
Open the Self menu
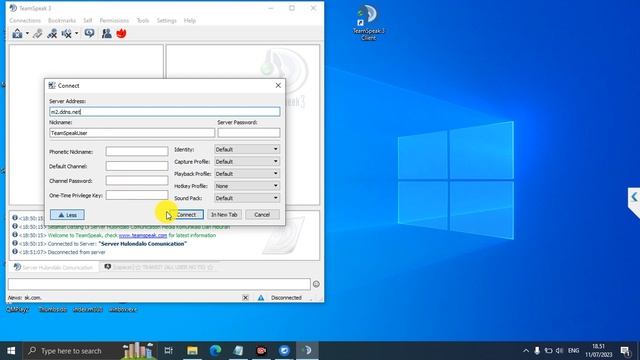(x=88, y=20)
